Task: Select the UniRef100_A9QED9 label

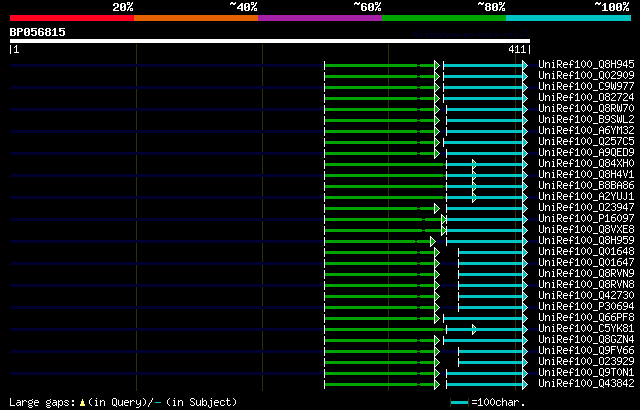Action: tap(586, 153)
